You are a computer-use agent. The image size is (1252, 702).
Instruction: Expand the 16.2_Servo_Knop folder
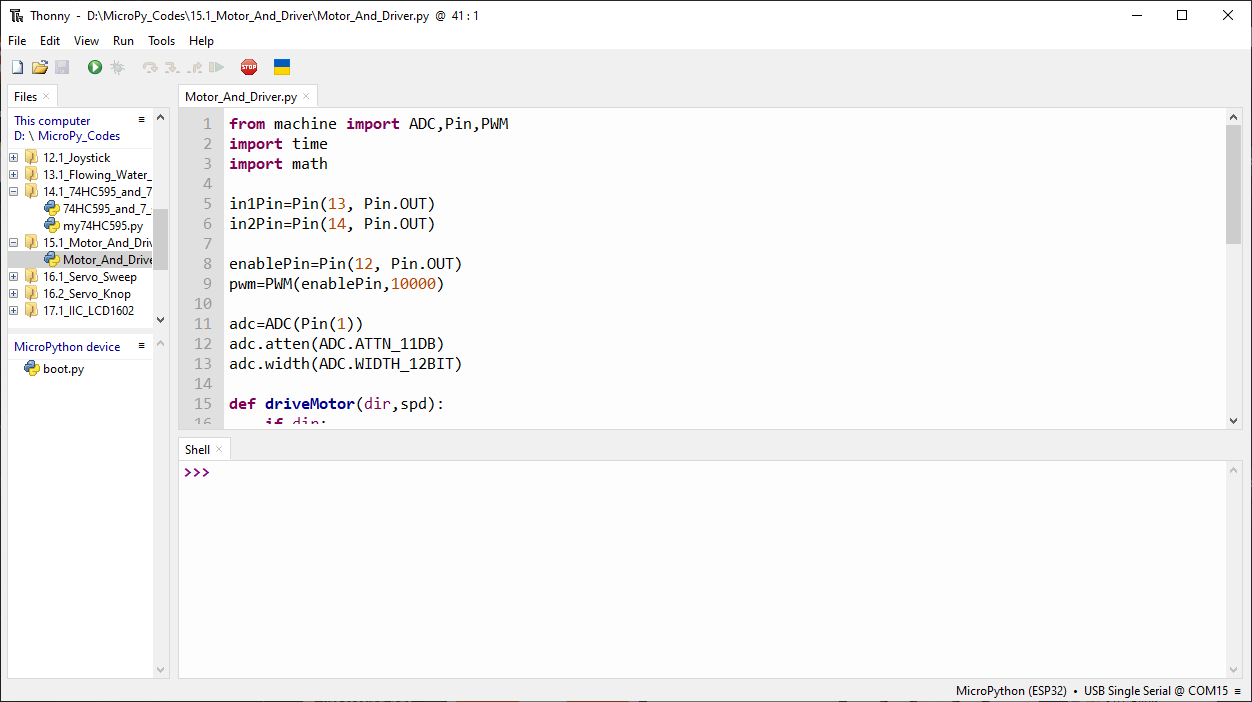pos(14,294)
